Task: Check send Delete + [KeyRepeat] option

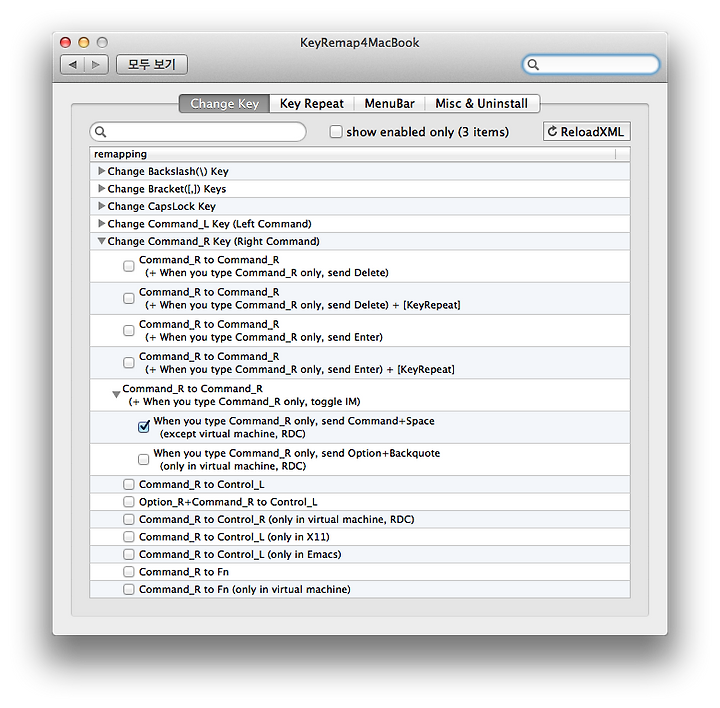Action: click(129, 298)
